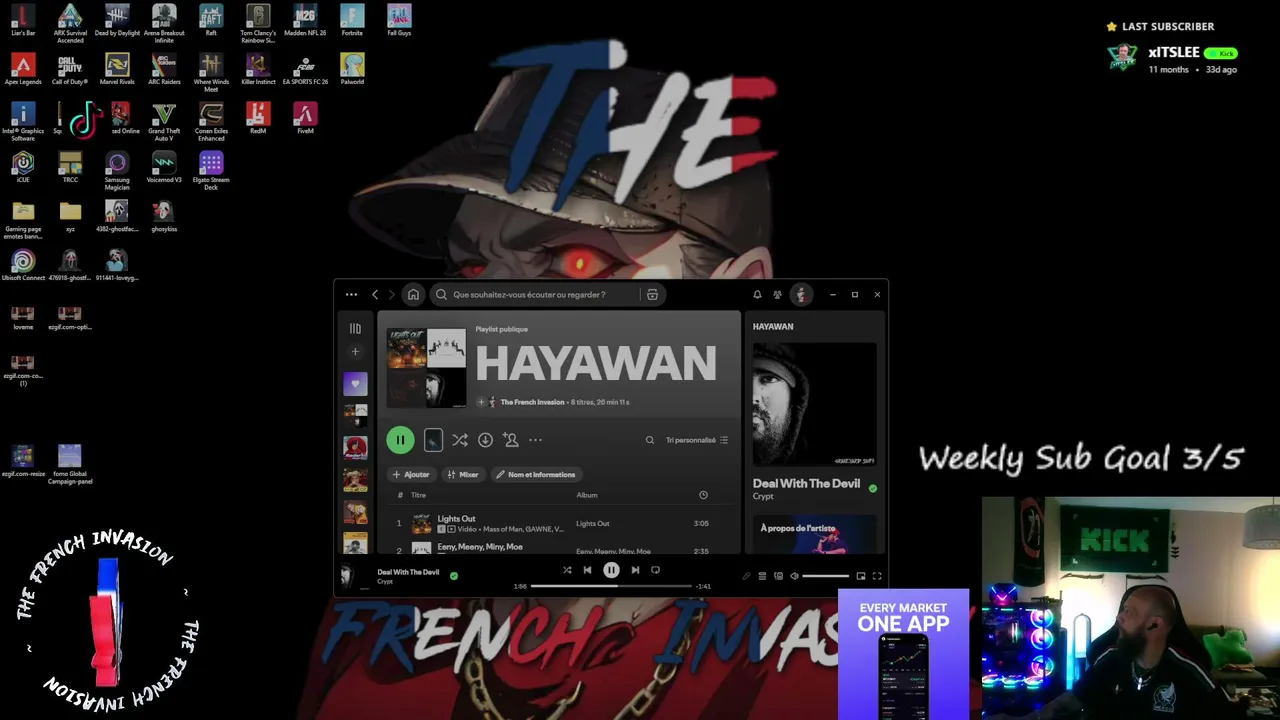Search within the HAYAWAN playlist
This screenshot has width=1280, height=720.
point(649,440)
